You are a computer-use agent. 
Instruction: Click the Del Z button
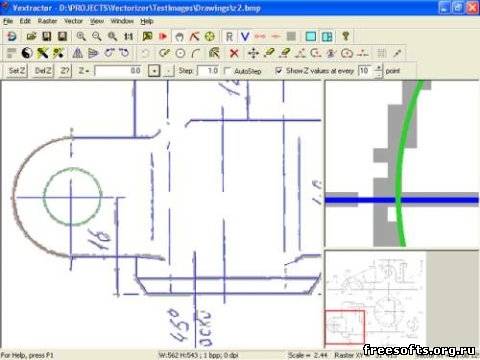coord(43,71)
